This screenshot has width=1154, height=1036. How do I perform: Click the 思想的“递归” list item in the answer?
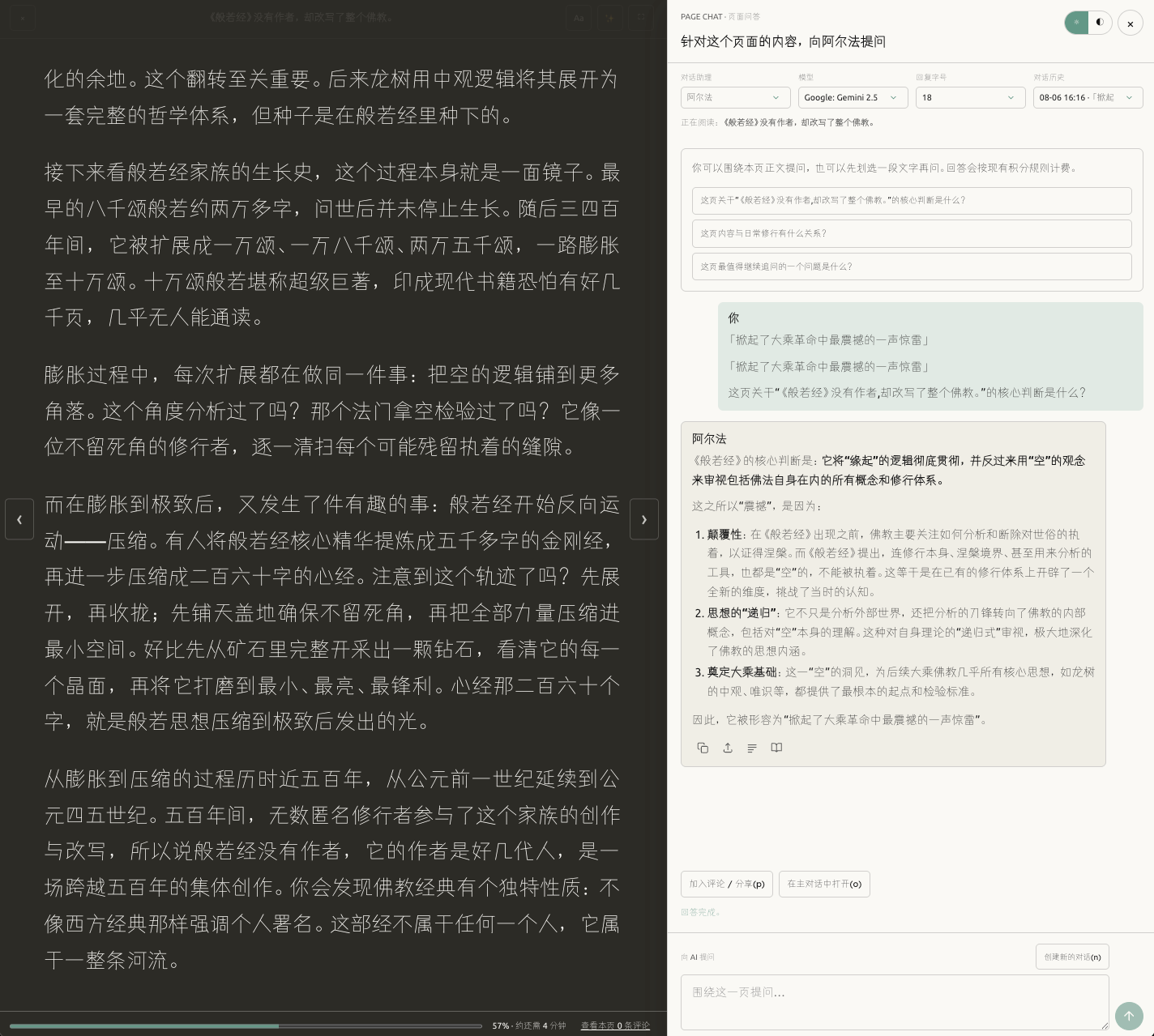(x=900, y=632)
